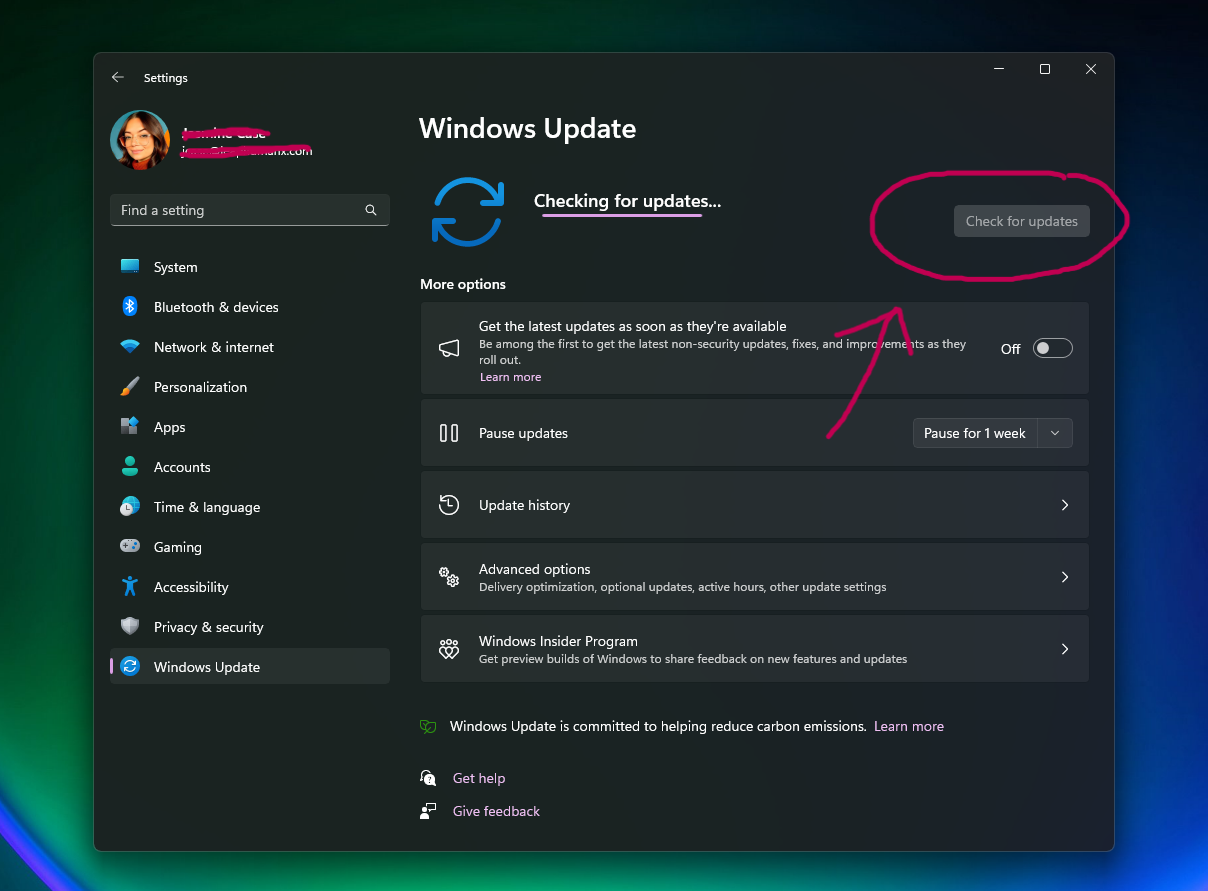1208x891 pixels.
Task: Open Learn more under latest updates
Action: pyautogui.click(x=510, y=377)
